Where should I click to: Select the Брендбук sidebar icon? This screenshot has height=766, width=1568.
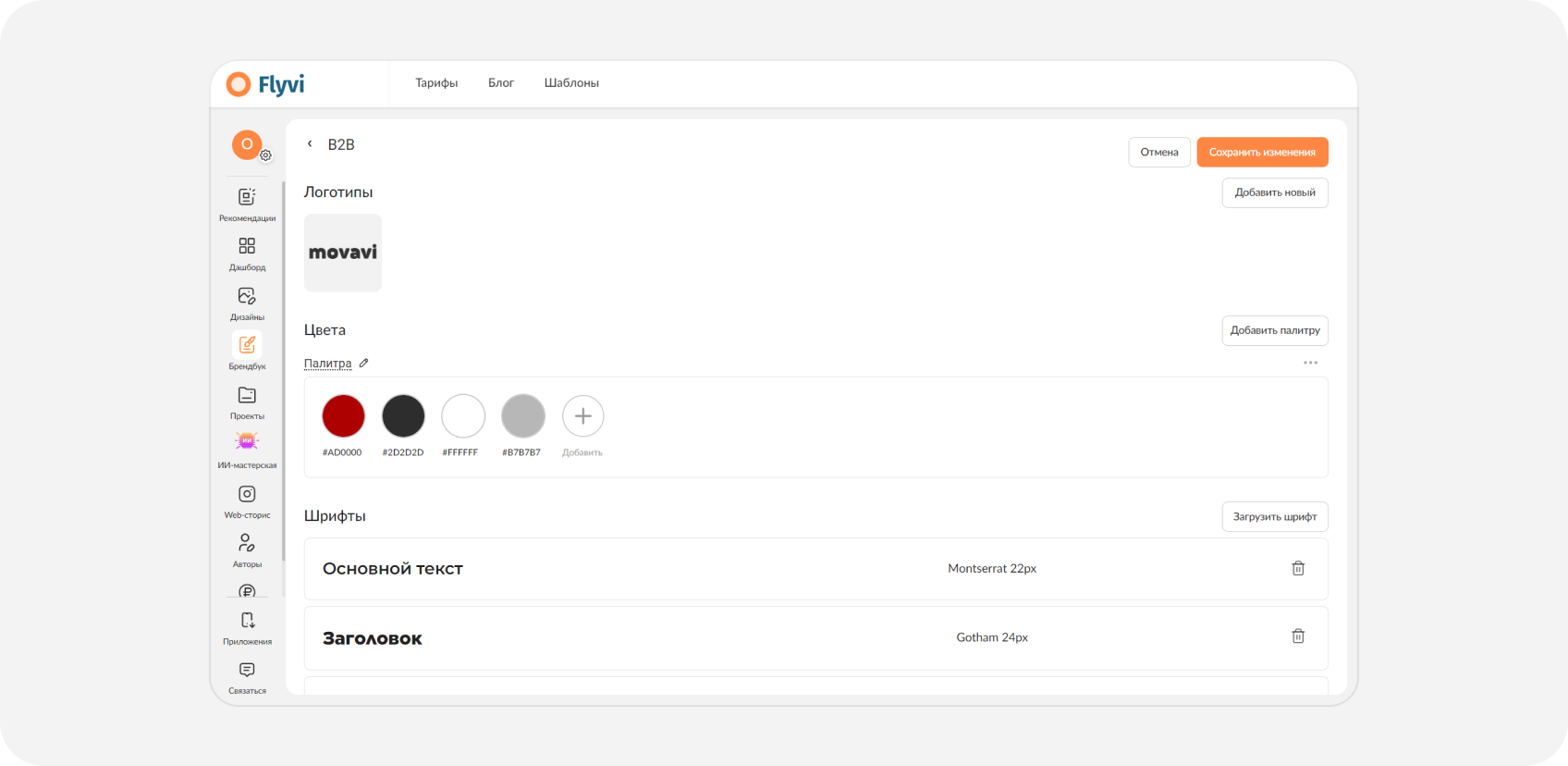[247, 344]
